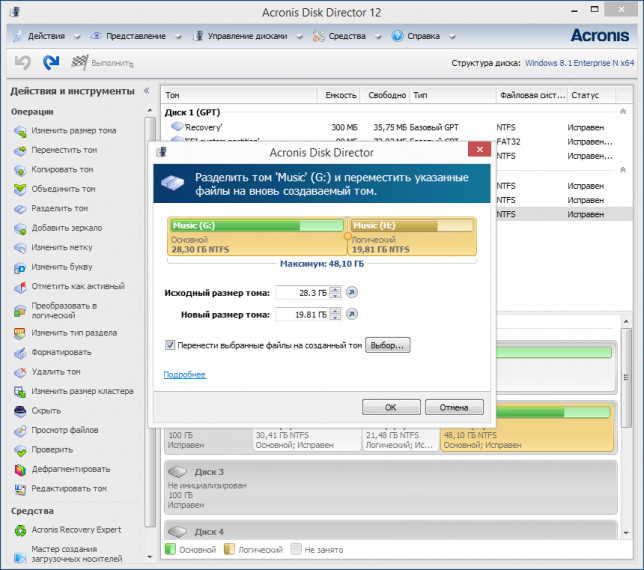Click the Выполнить toolbar label
This screenshot has width=644, height=570.
(x=112, y=64)
